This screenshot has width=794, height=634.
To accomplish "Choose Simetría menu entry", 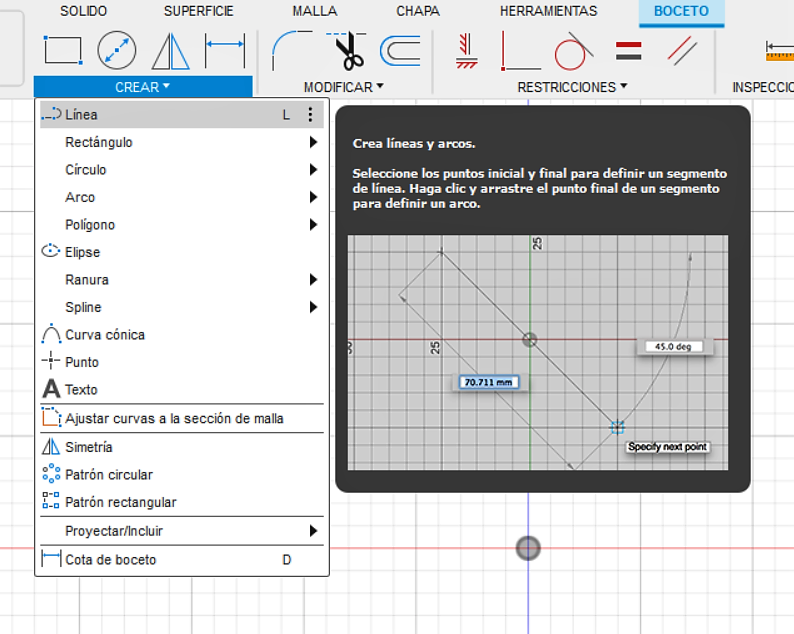I will pyautogui.click(x=182, y=447).
